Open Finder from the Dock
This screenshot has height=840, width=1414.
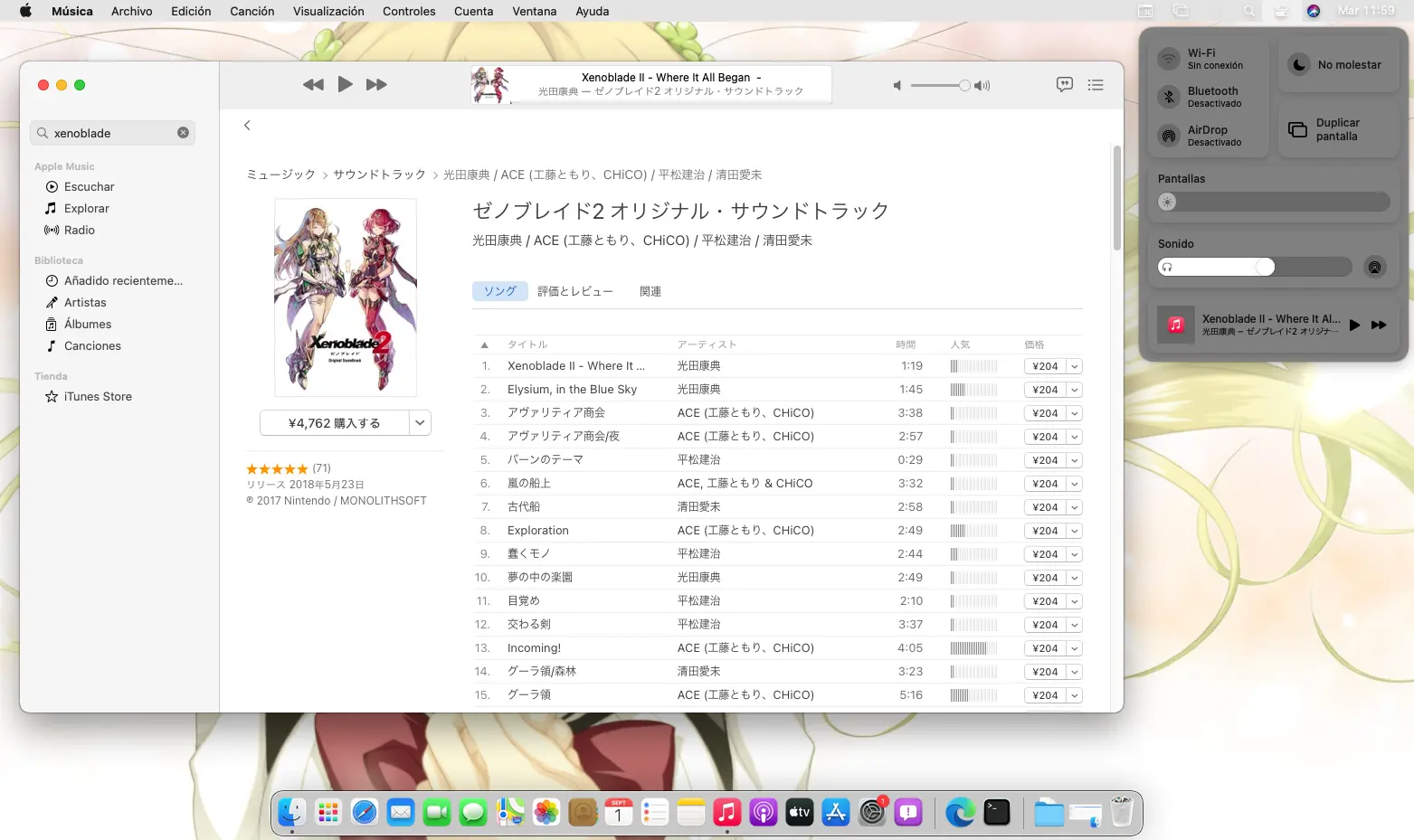click(291, 812)
